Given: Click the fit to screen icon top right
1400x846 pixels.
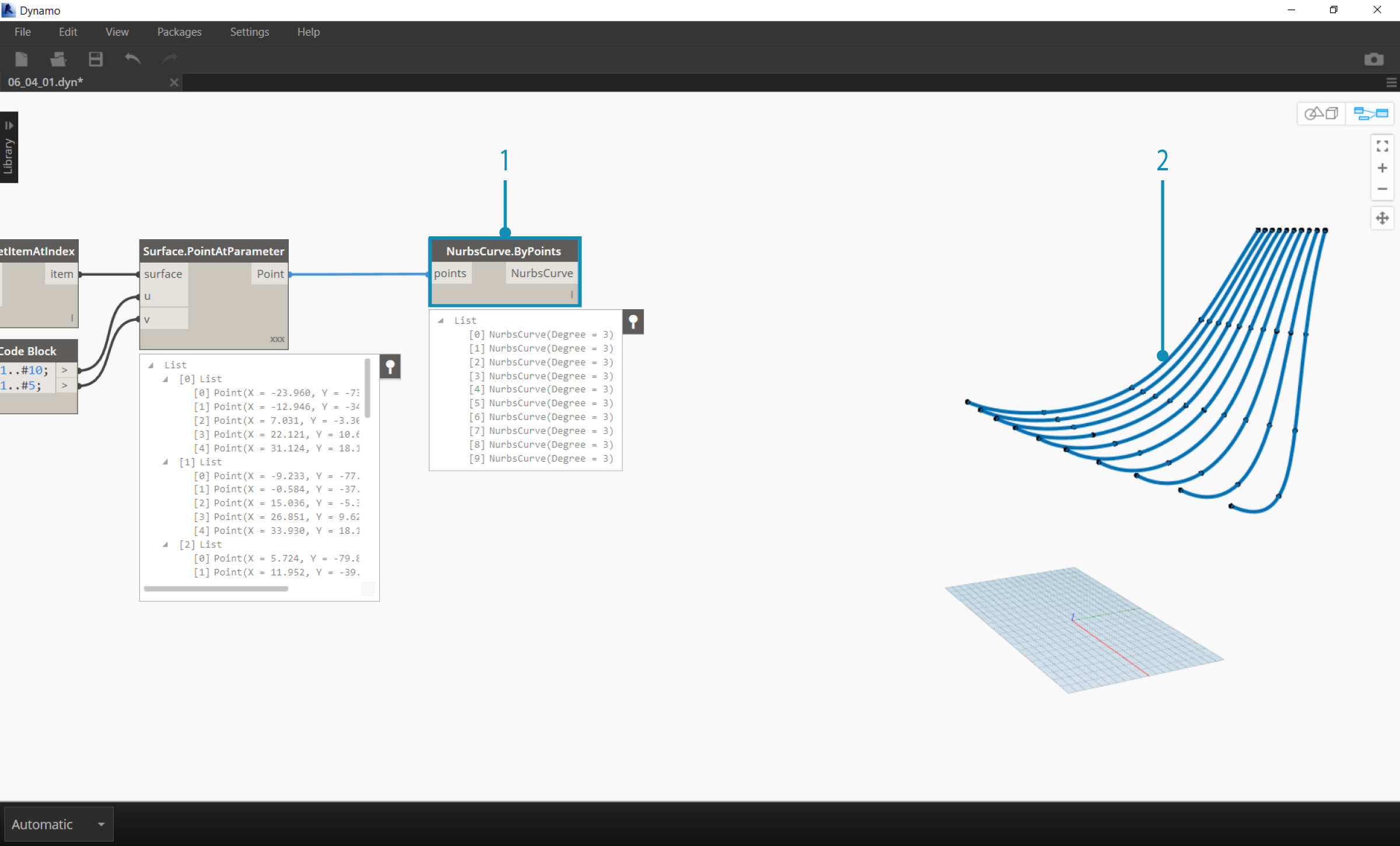Looking at the screenshot, I should [1384, 145].
